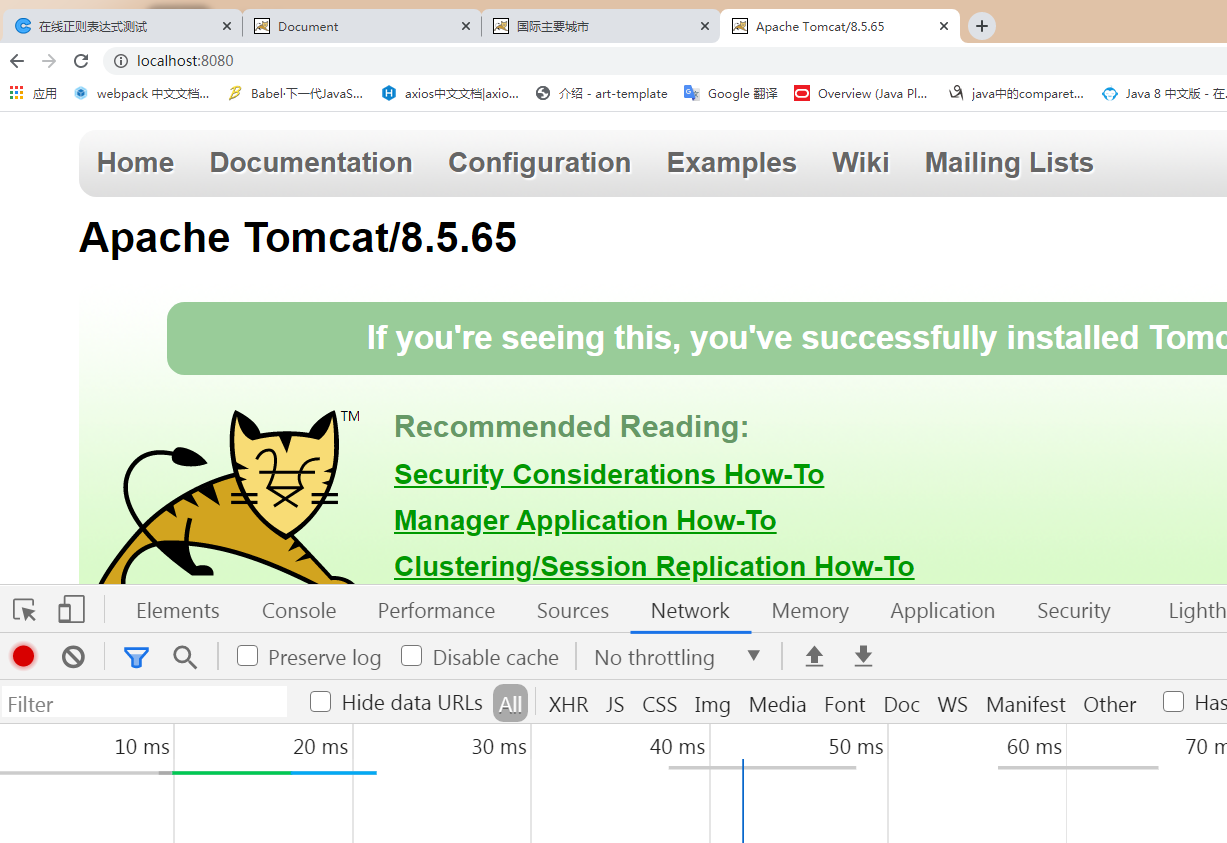The height and width of the screenshot is (843, 1227).
Task: Filter requests by Media
Action: (777, 705)
